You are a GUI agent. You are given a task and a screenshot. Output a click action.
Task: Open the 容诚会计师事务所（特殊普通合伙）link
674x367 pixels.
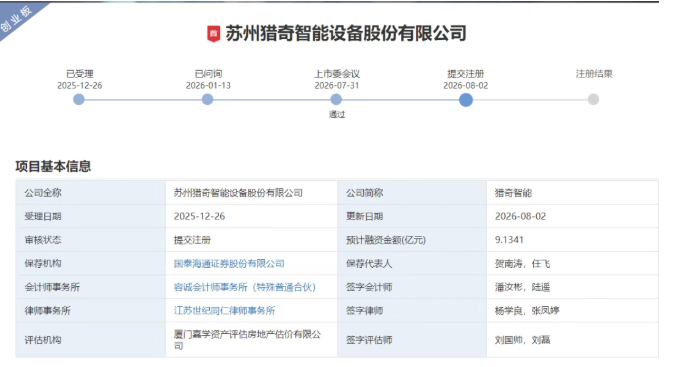pyautogui.click(x=245, y=287)
